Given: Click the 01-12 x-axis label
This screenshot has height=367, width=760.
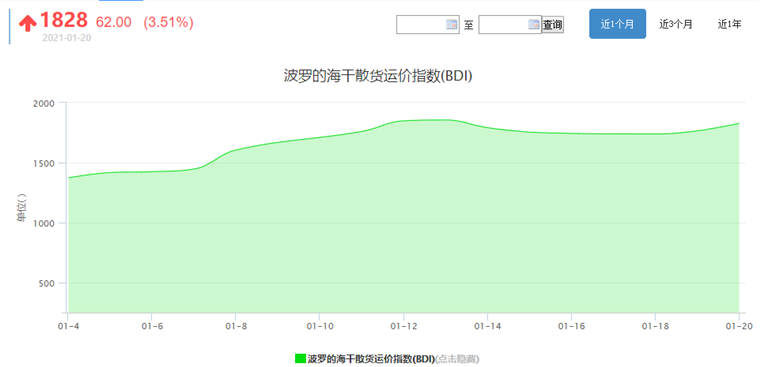Looking at the screenshot, I should [x=403, y=327].
